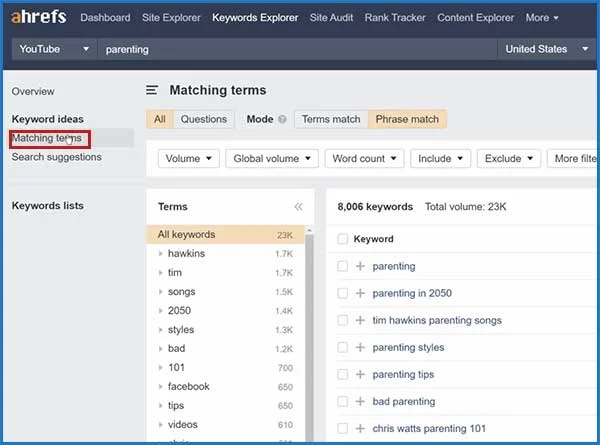Click the '8,006 keywords' count text
This screenshot has width=600, height=445.
[x=375, y=207]
